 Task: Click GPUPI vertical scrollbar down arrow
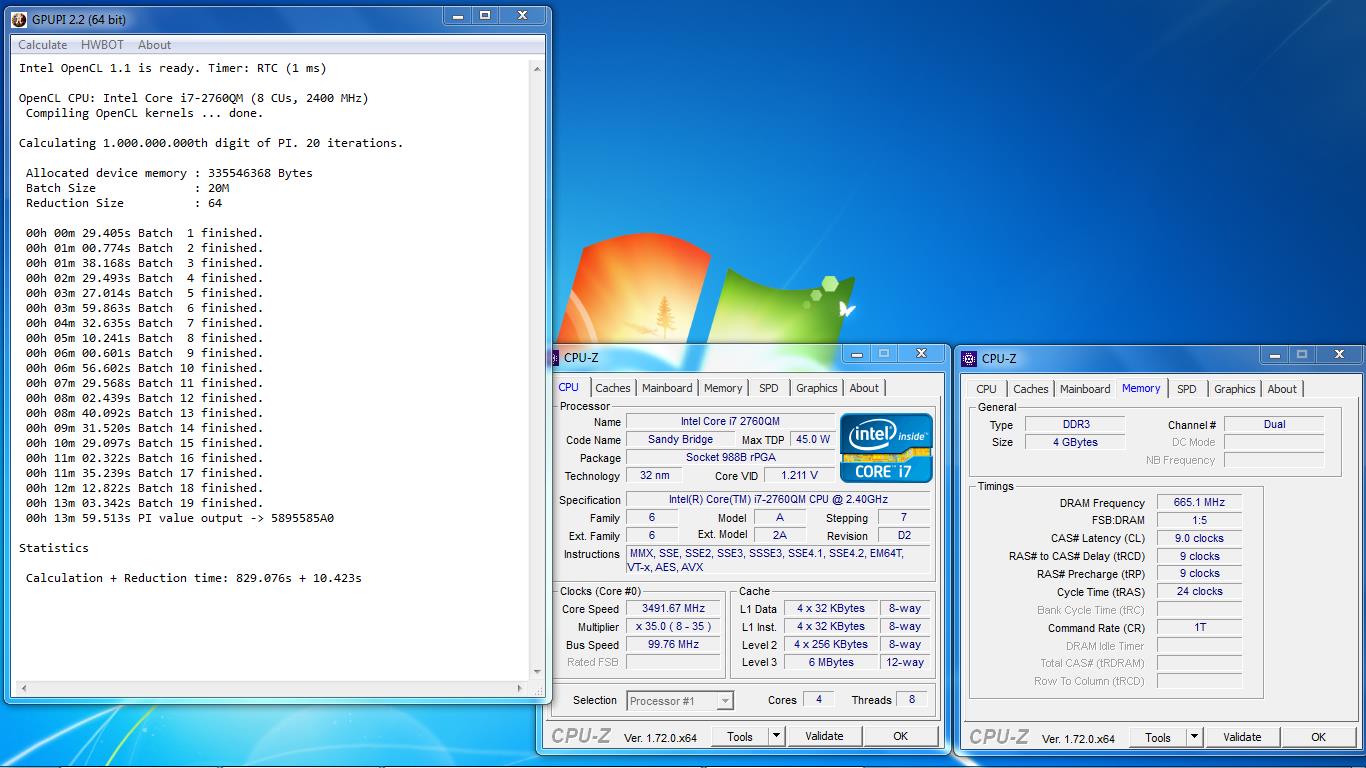(x=537, y=672)
